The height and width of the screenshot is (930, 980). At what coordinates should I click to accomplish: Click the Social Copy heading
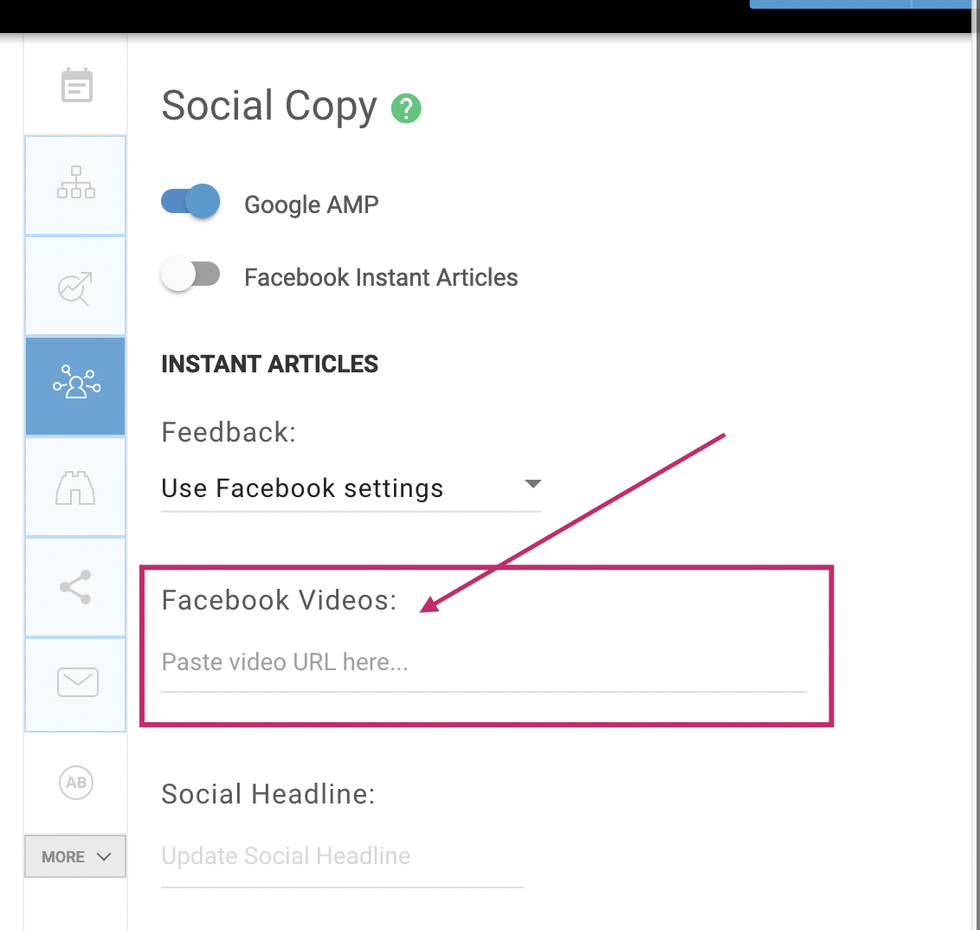pos(269,106)
